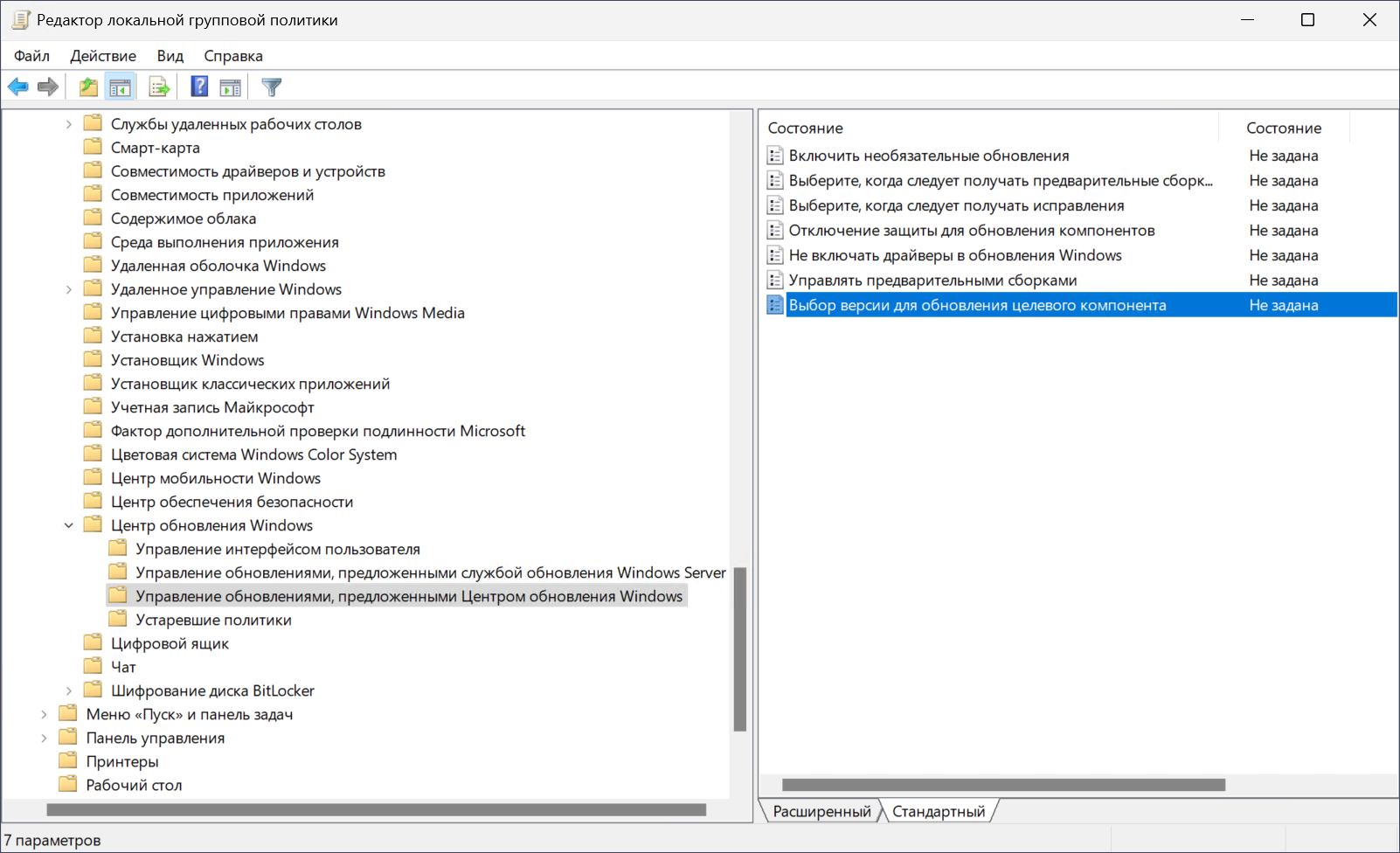Click the folder icon next to 'Устаревшие политики'

point(118,619)
